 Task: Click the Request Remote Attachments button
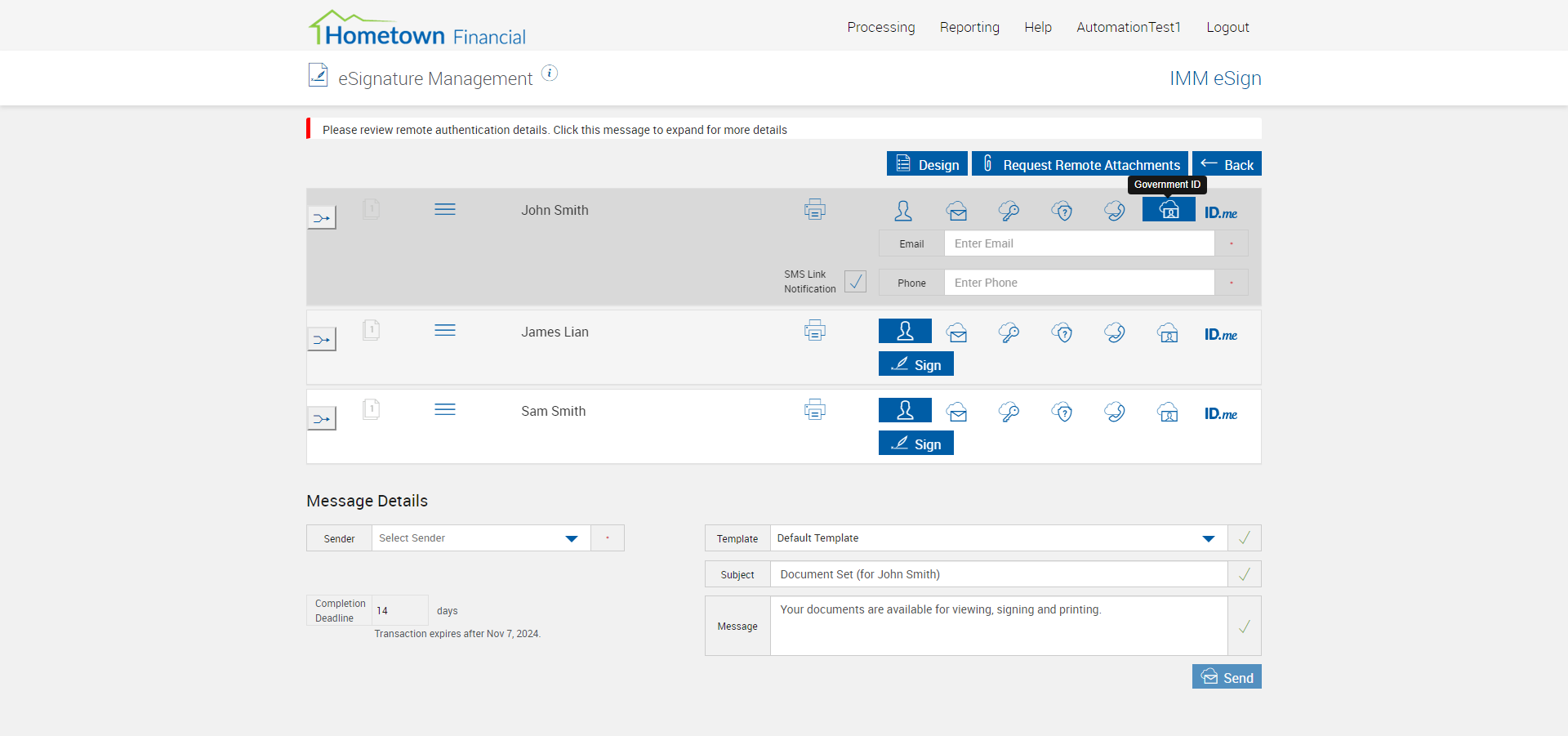point(1080,164)
